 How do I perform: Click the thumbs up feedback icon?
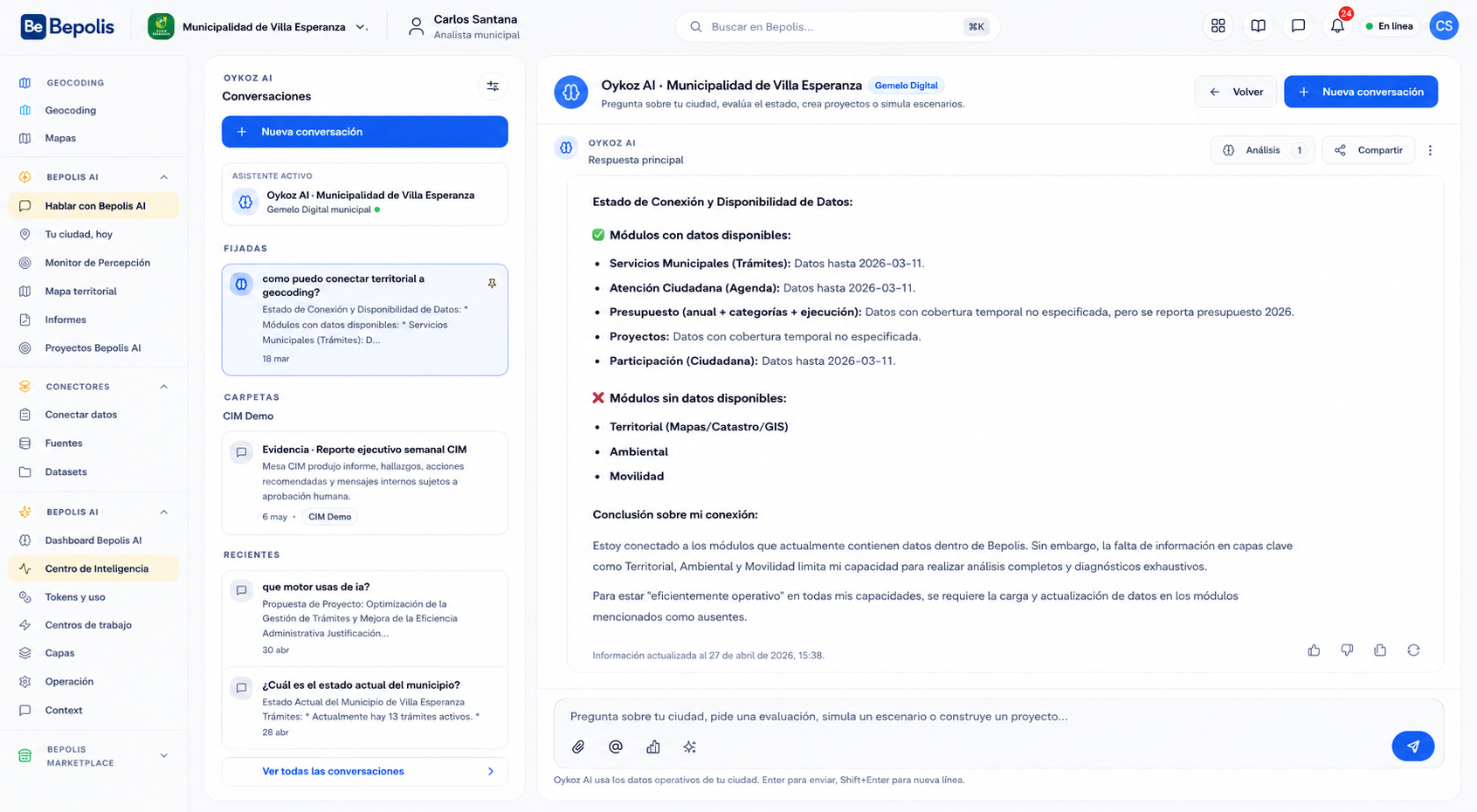click(1314, 650)
